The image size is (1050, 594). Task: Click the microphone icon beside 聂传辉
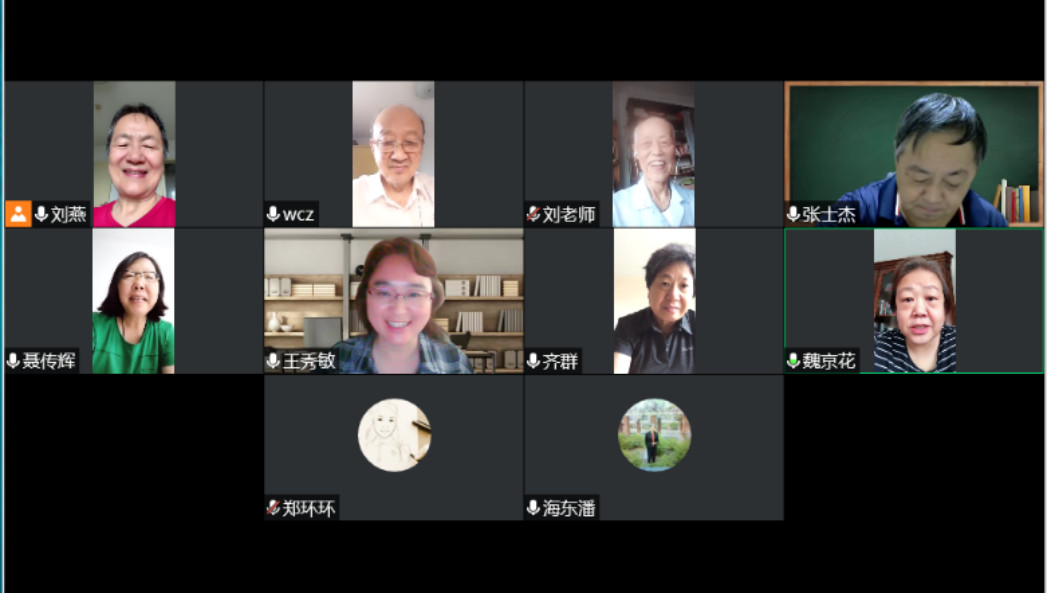click(x=13, y=361)
